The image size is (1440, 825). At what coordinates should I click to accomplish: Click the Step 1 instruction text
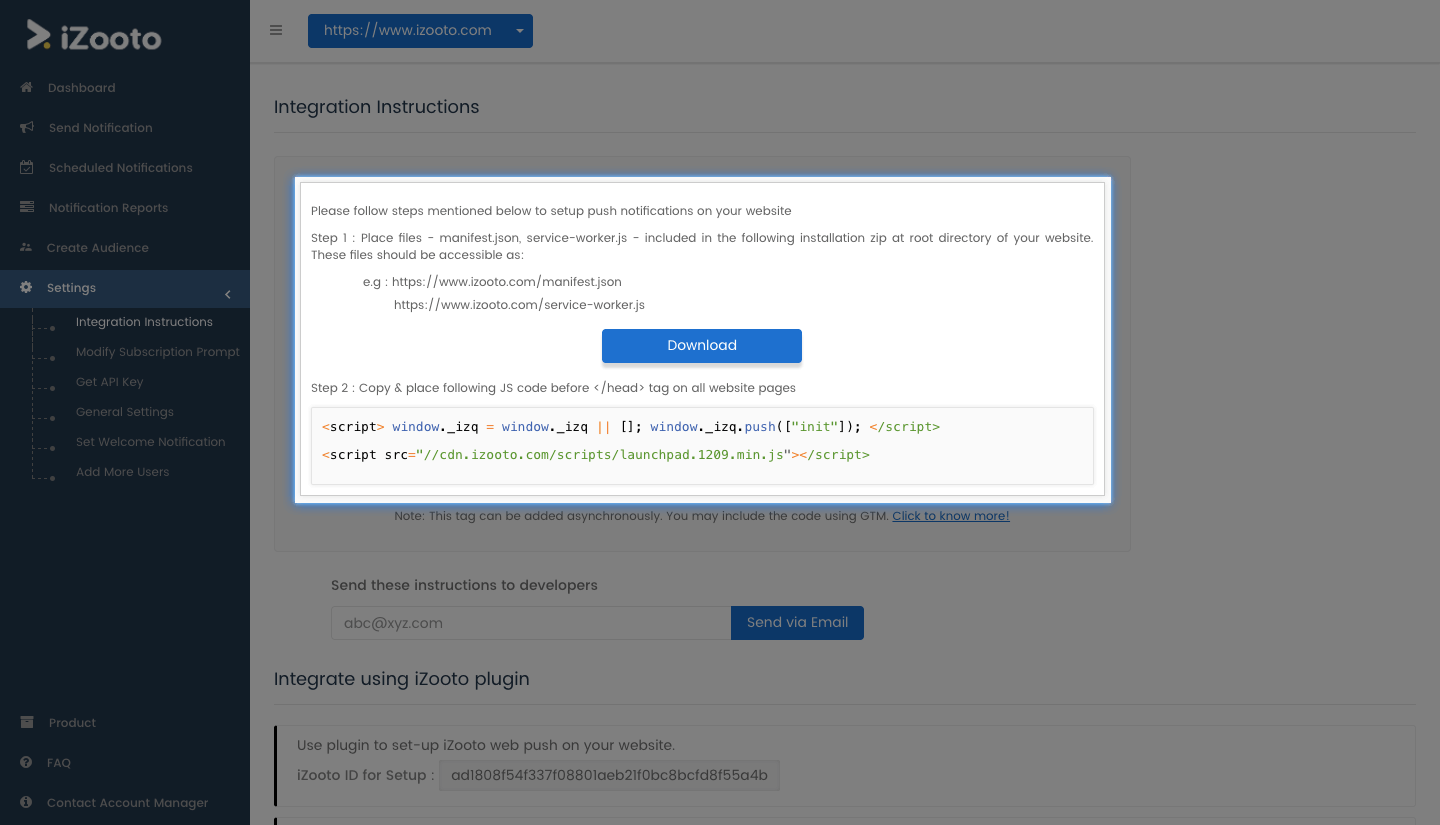(702, 246)
